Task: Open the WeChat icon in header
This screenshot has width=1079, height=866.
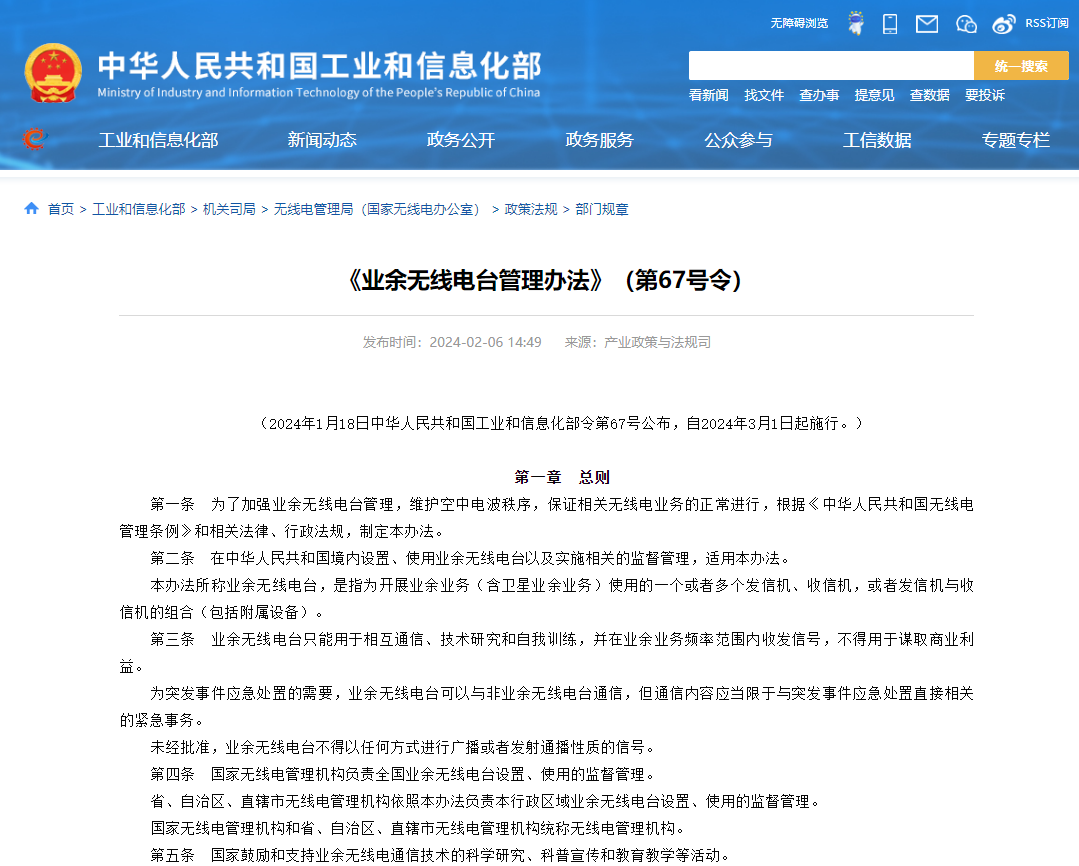Action: click(x=966, y=24)
